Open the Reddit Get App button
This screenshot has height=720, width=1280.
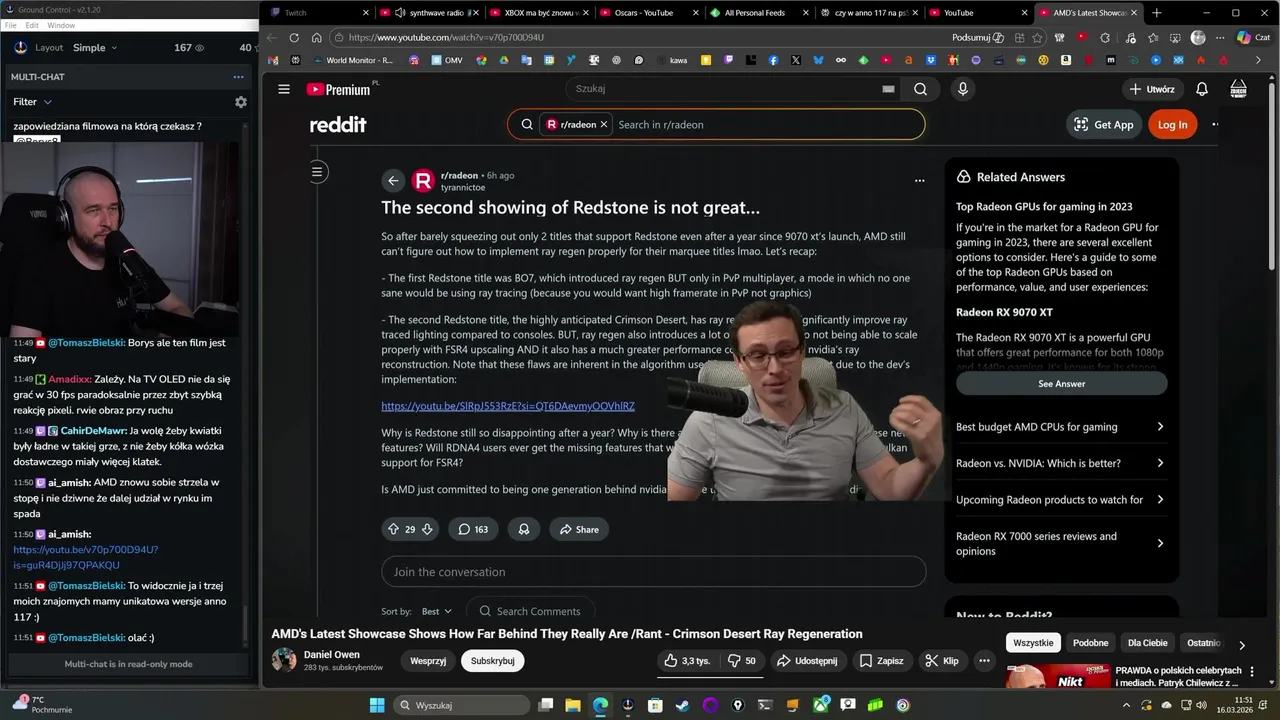[x=1104, y=125]
